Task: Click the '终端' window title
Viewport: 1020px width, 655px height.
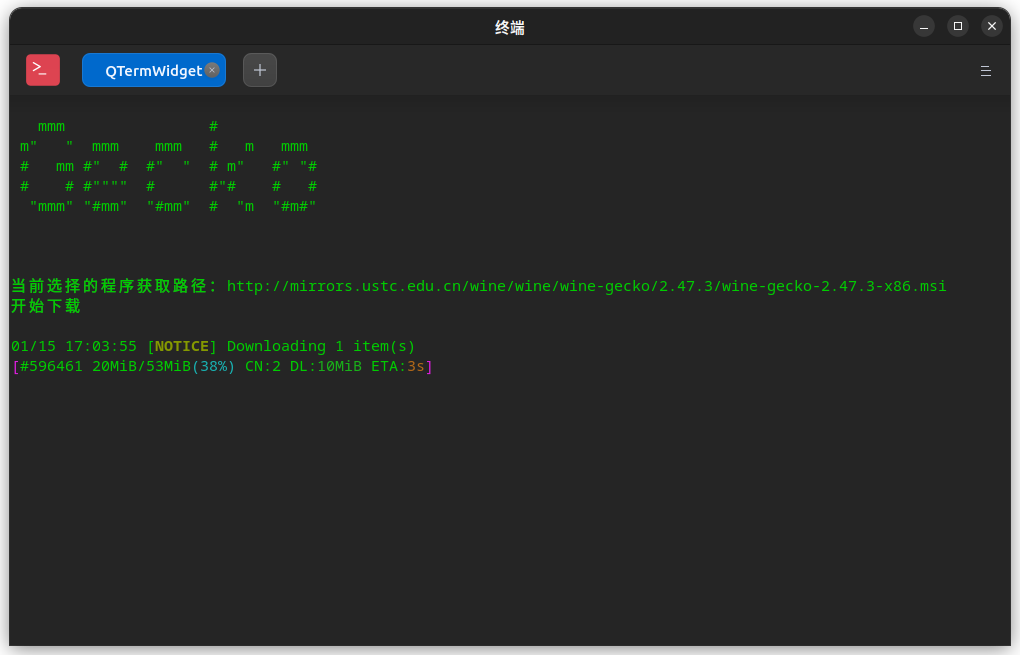Action: coord(509,27)
